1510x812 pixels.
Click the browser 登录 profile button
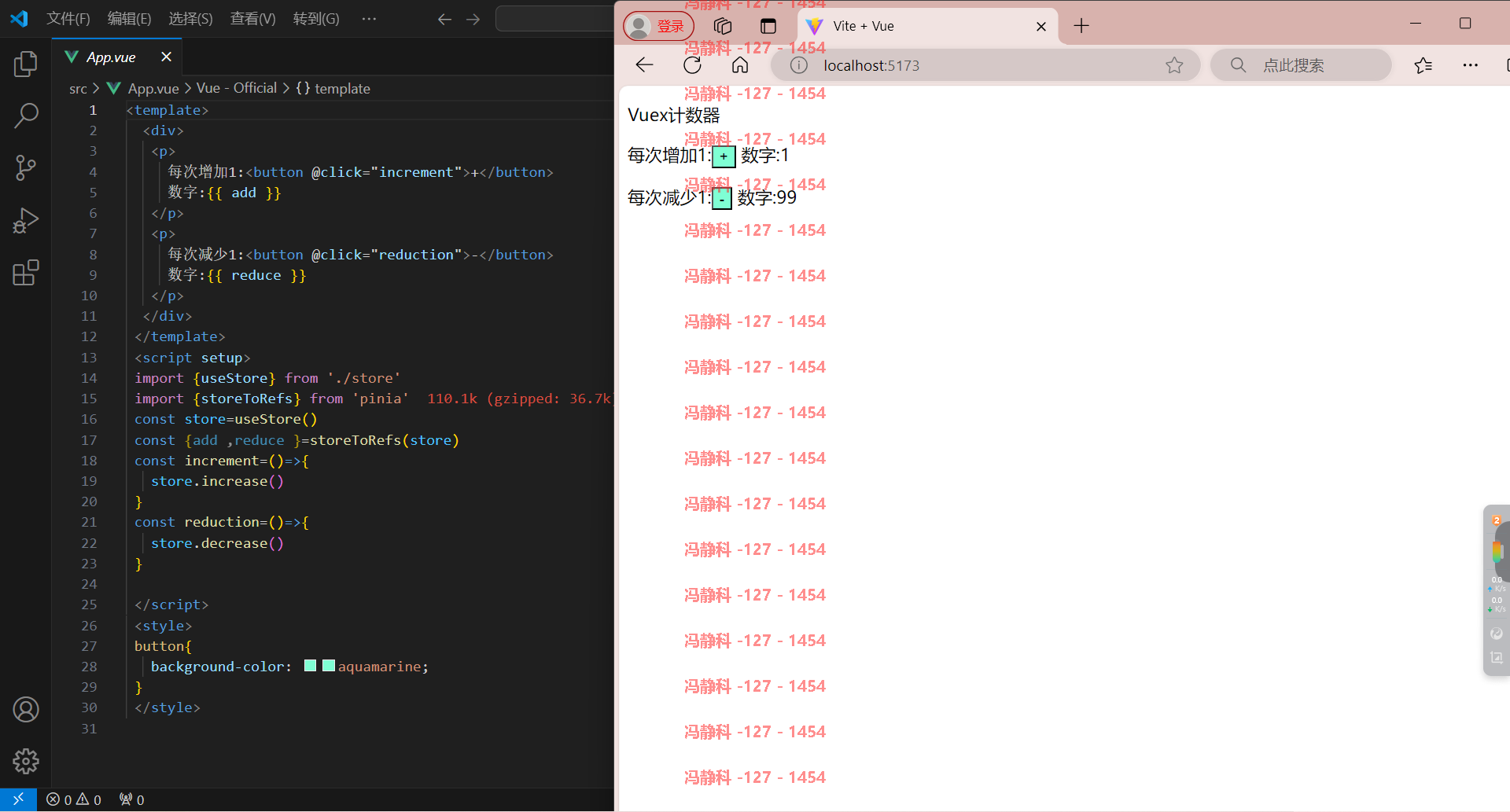(658, 26)
